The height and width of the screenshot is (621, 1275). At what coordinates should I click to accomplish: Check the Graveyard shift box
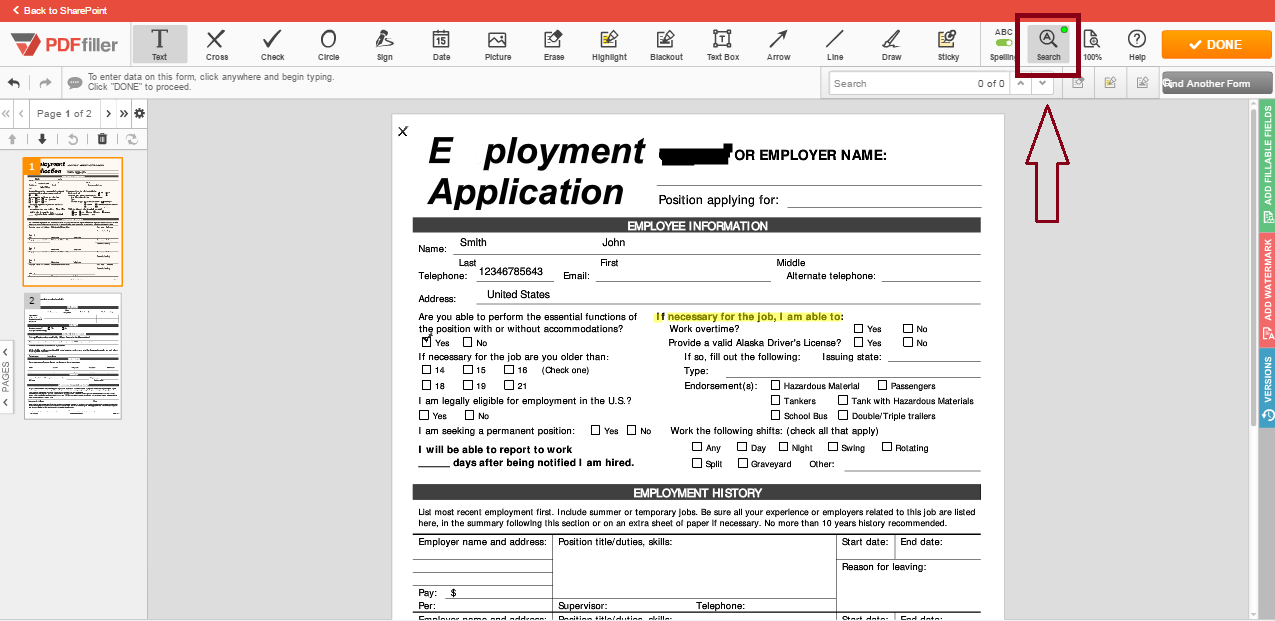[x=743, y=463]
